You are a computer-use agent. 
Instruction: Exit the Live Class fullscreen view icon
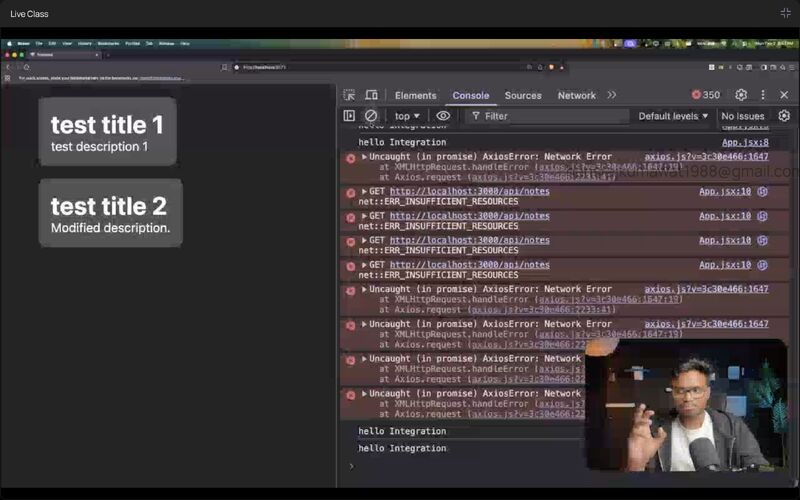tap(785, 13)
